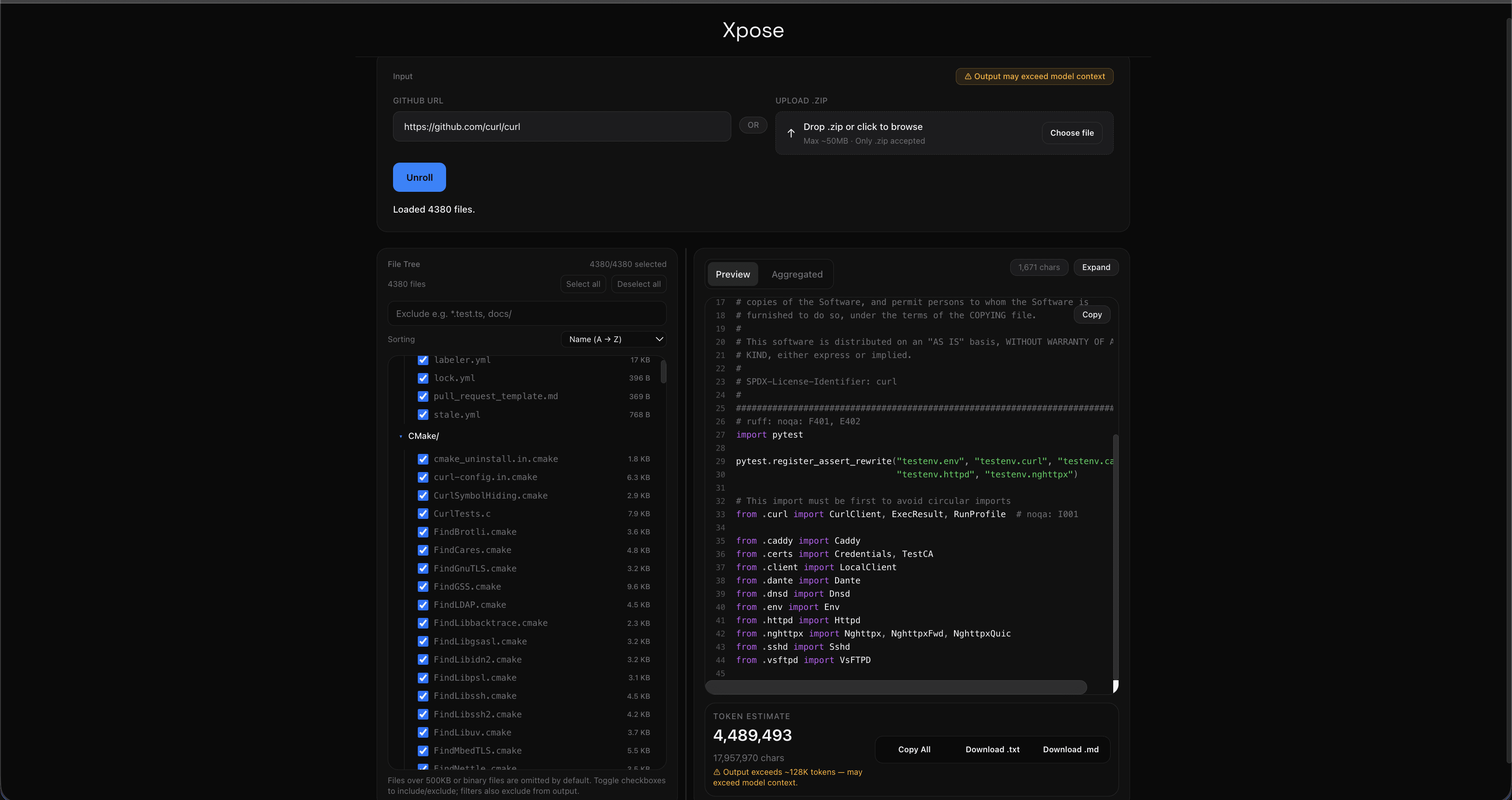Click the Unroll button
The image size is (1512, 800).
[x=419, y=177]
